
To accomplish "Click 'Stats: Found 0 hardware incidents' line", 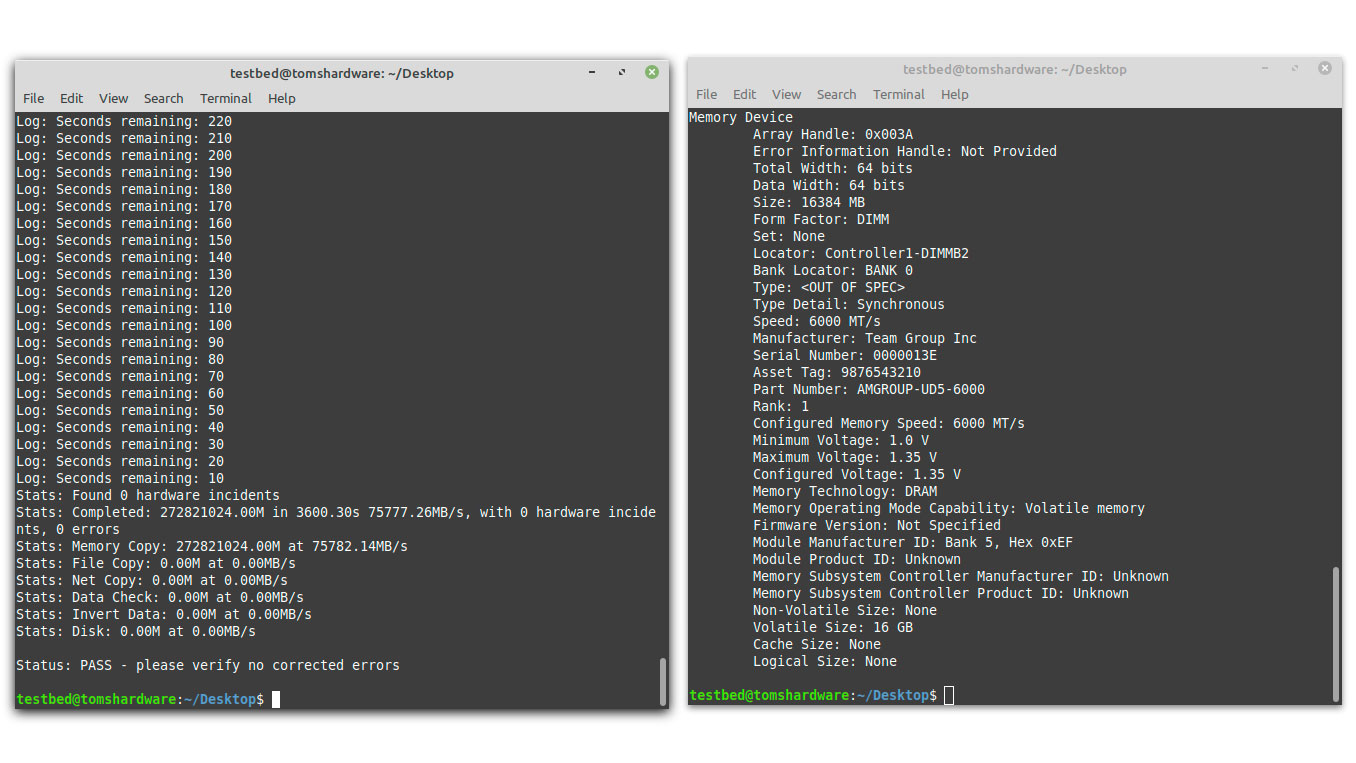I will (x=148, y=495).
